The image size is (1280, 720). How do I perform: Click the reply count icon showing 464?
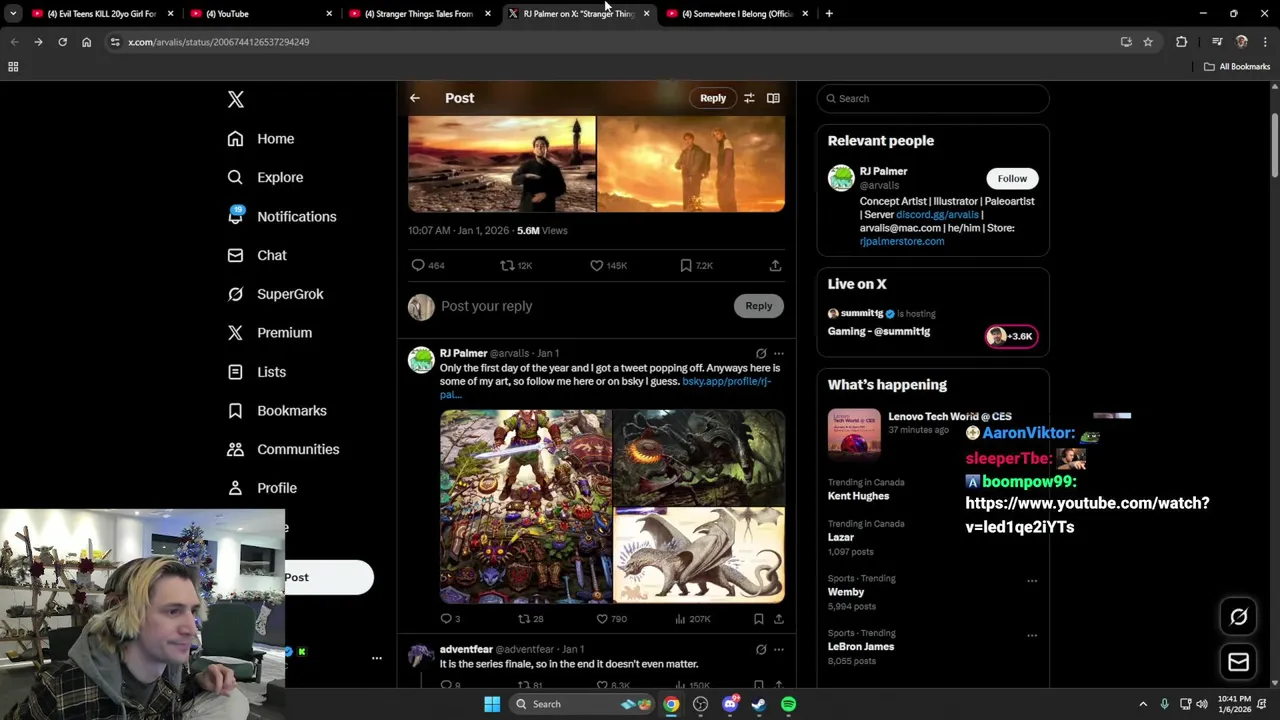[x=418, y=265]
